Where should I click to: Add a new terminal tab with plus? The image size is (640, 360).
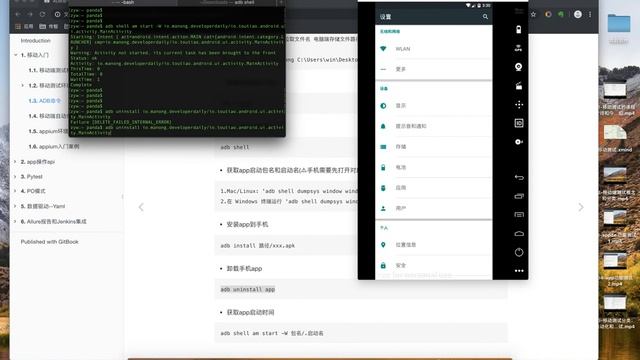pyautogui.click(x=281, y=2)
